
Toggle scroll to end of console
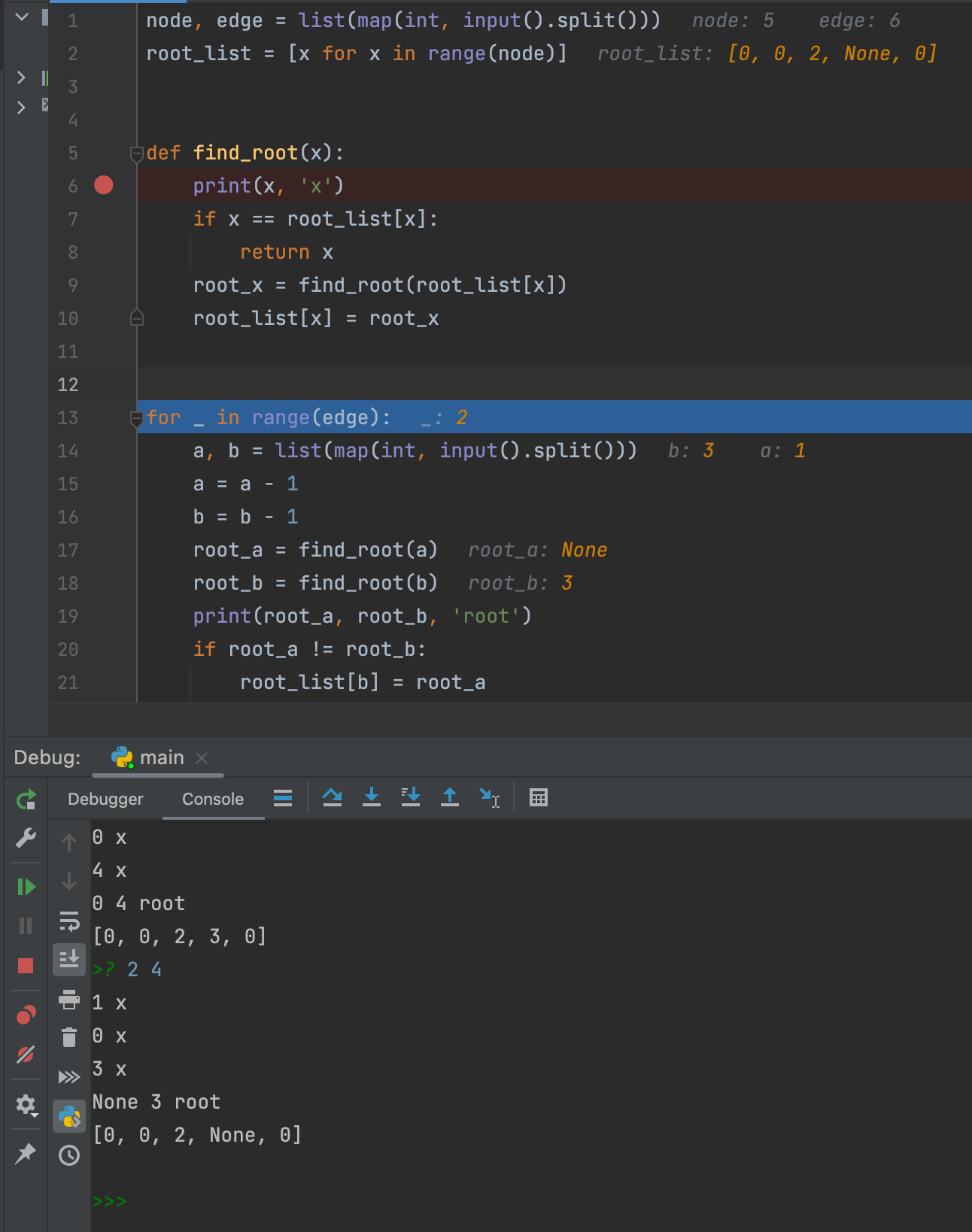[x=69, y=960]
